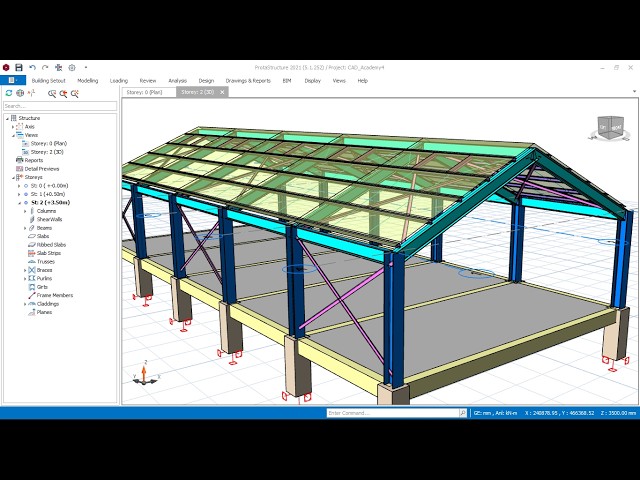Redo the last undone action
Viewport: 640px width, 480px height.
45,67
